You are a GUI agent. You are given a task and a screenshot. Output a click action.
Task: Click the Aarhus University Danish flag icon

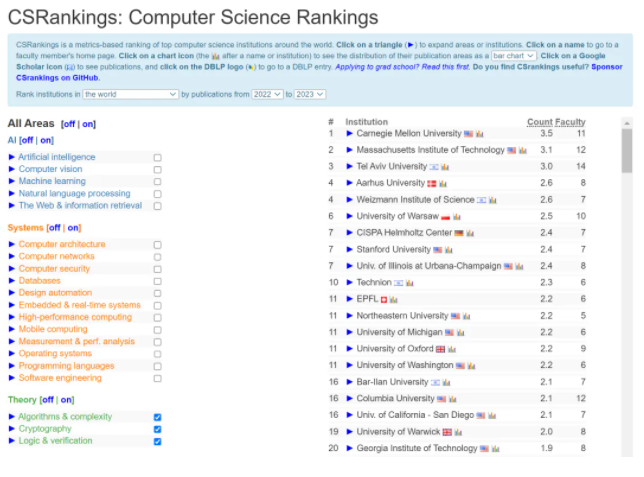pos(432,184)
